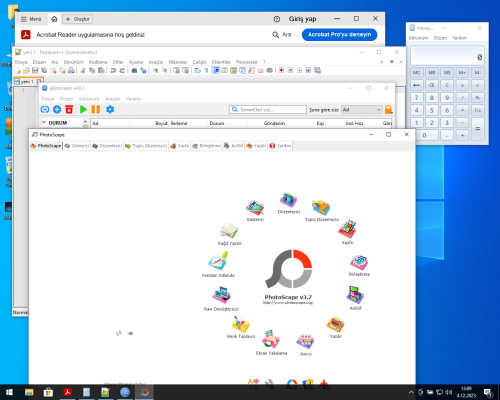The width and height of the screenshot is (500, 400).
Task: Click the orange pause icon in qBittorrent
Action: coord(96,109)
